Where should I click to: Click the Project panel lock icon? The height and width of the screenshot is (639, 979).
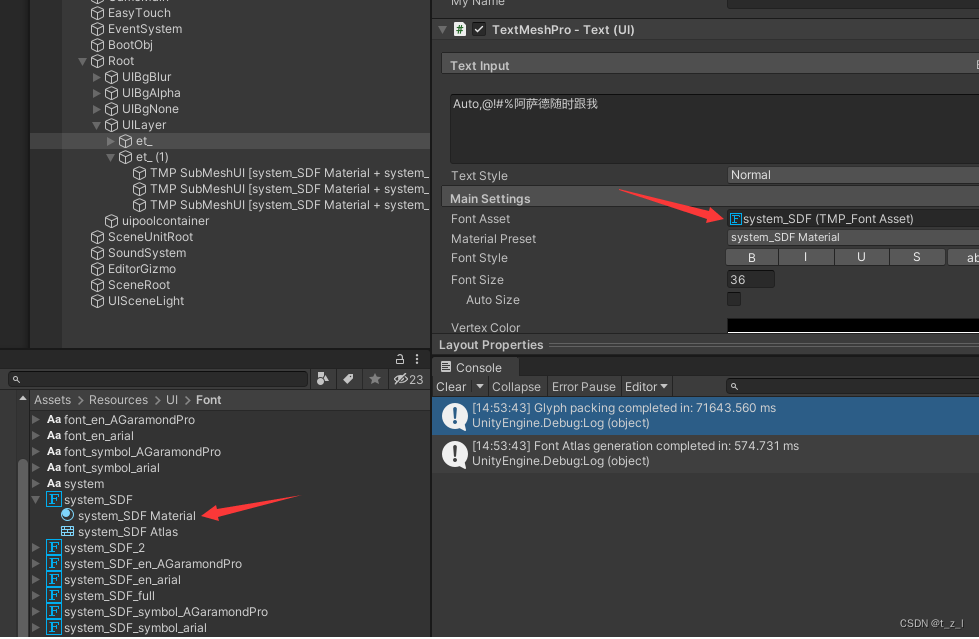tap(400, 359)
